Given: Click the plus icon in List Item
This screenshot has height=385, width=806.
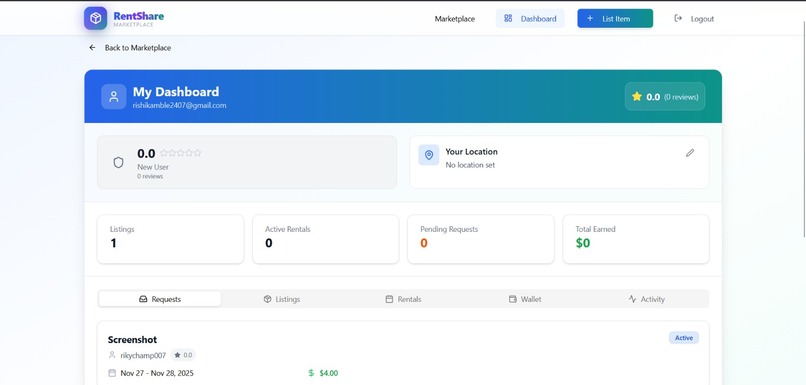Looking at the screenshot, I should click(590, 19).
